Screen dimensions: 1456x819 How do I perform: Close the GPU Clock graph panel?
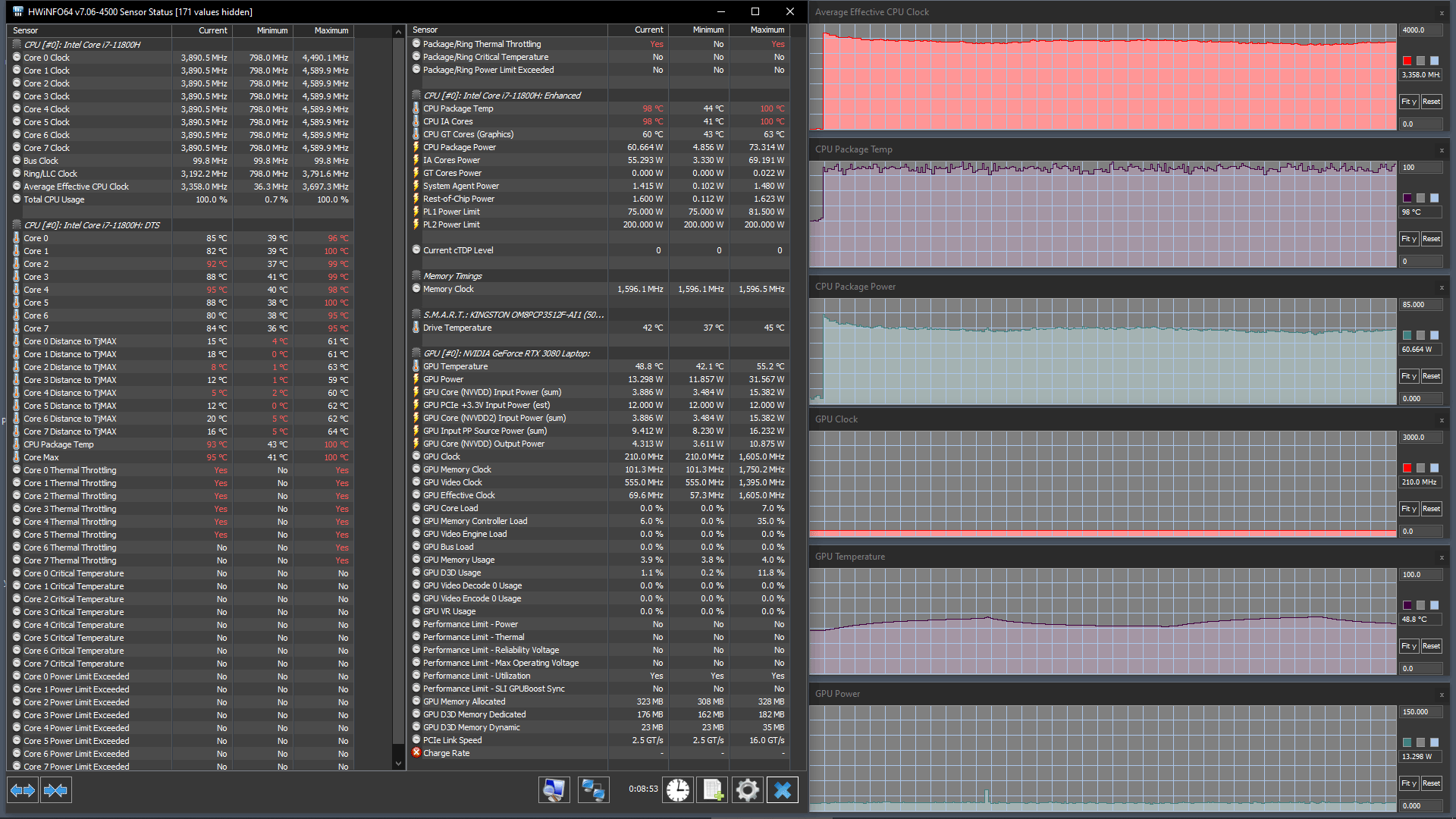tap(1442, 420)
